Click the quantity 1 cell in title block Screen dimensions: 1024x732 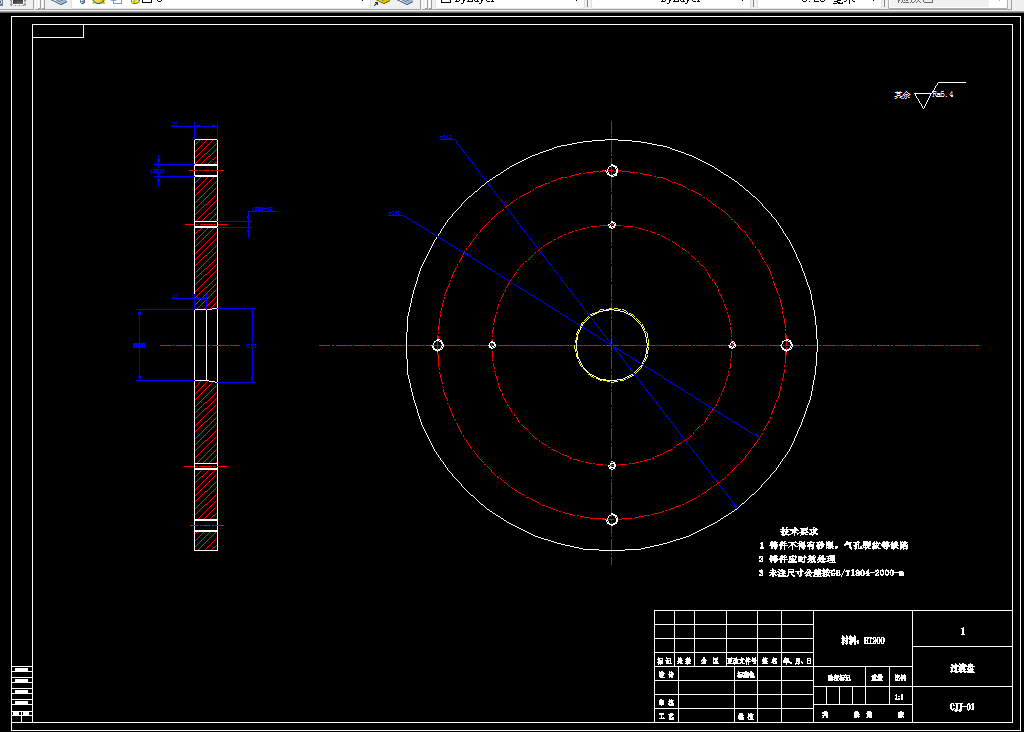pos(962,629)
